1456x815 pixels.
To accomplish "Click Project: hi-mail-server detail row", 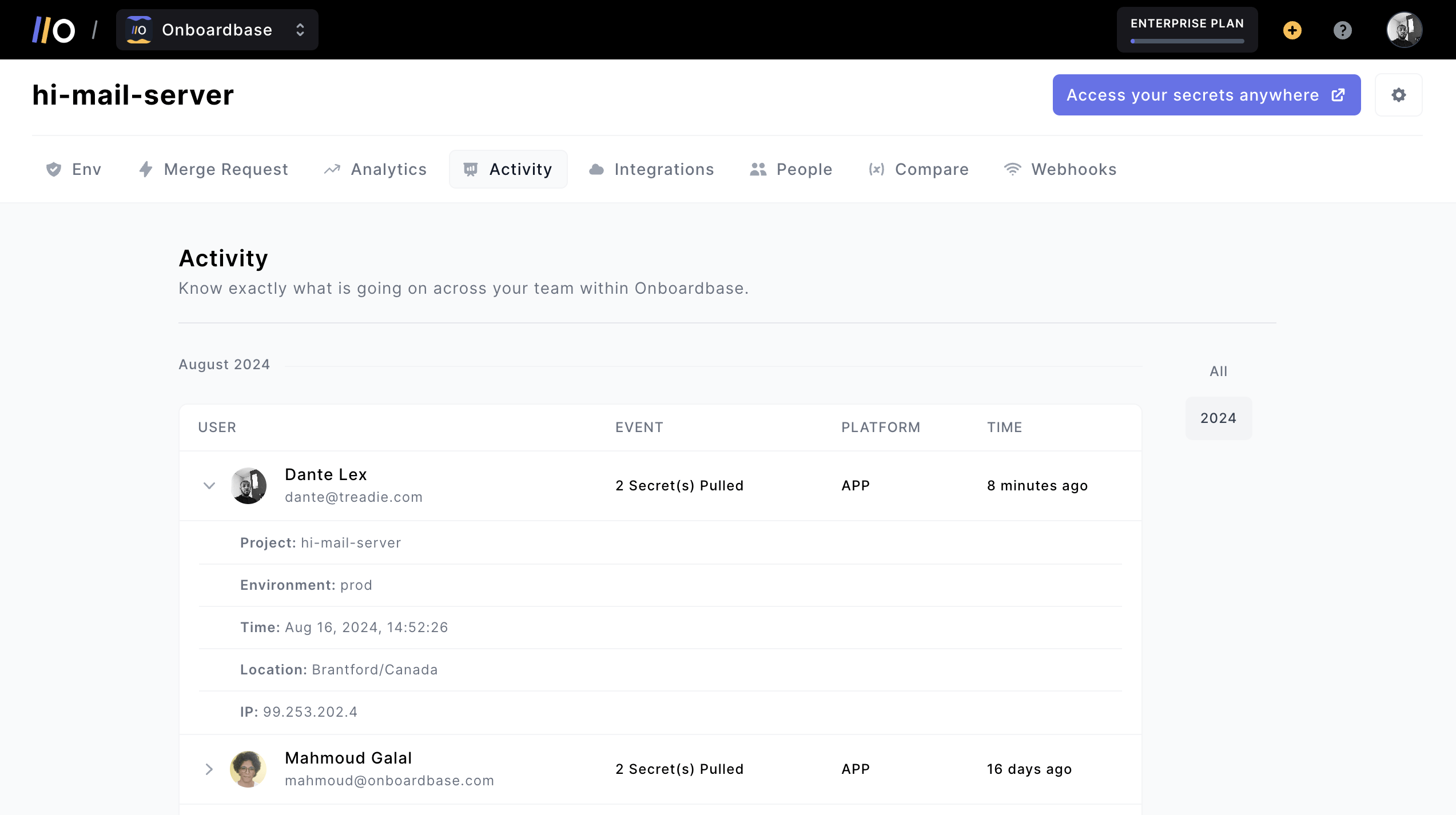I will pos(321,543).
